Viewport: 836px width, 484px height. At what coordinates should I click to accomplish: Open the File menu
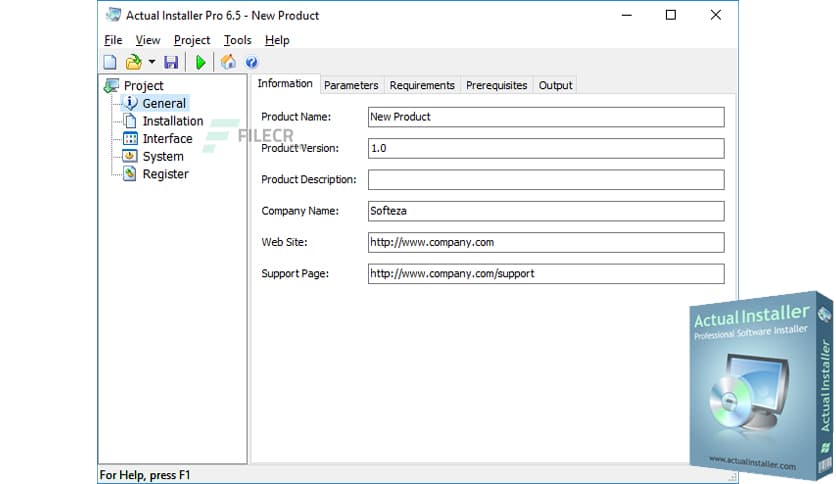[113, 40]
